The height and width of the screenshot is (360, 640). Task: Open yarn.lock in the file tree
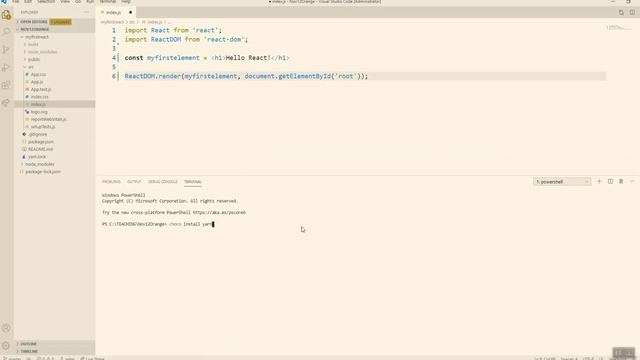tap(37, 156)
